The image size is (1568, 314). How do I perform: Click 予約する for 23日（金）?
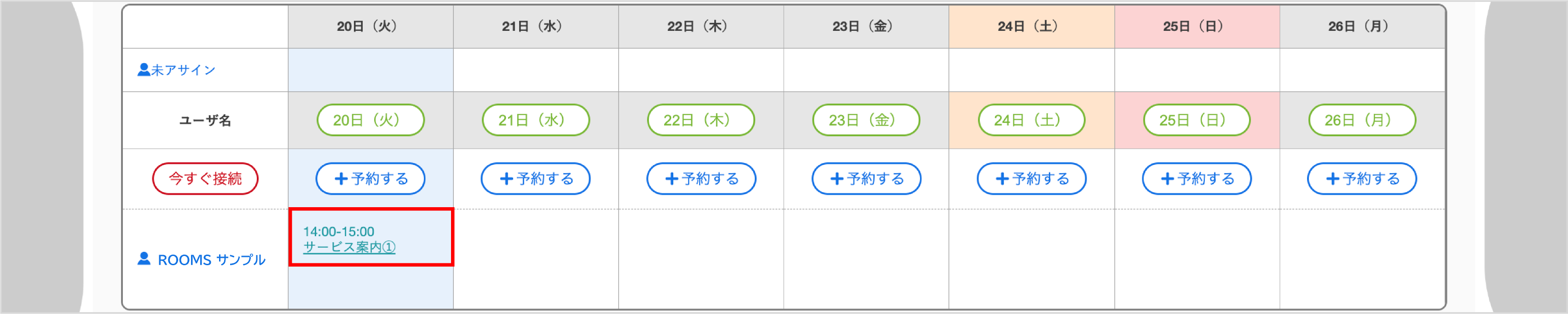coord(866,178)
